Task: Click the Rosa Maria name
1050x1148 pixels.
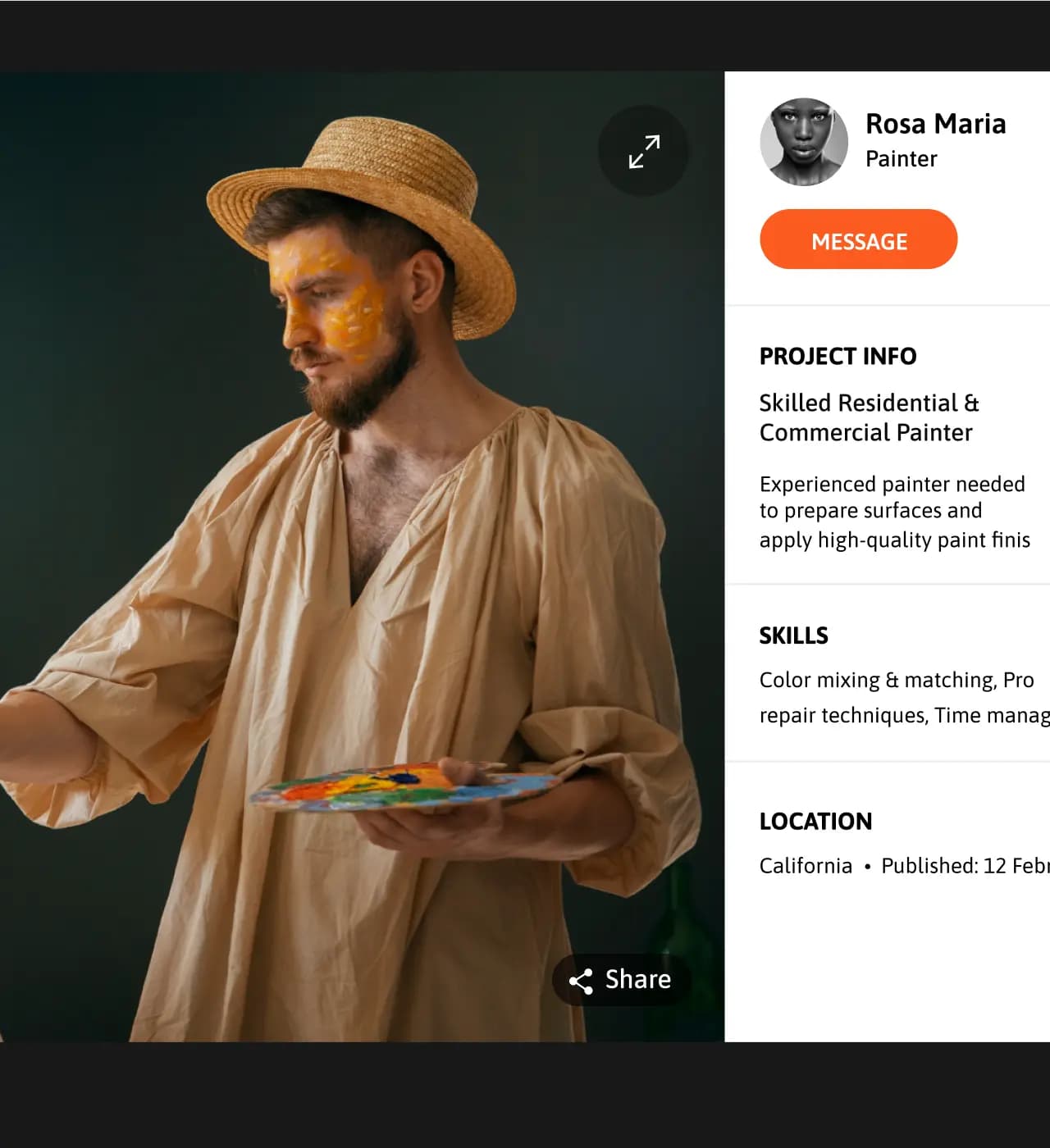Action: point(935,124)
